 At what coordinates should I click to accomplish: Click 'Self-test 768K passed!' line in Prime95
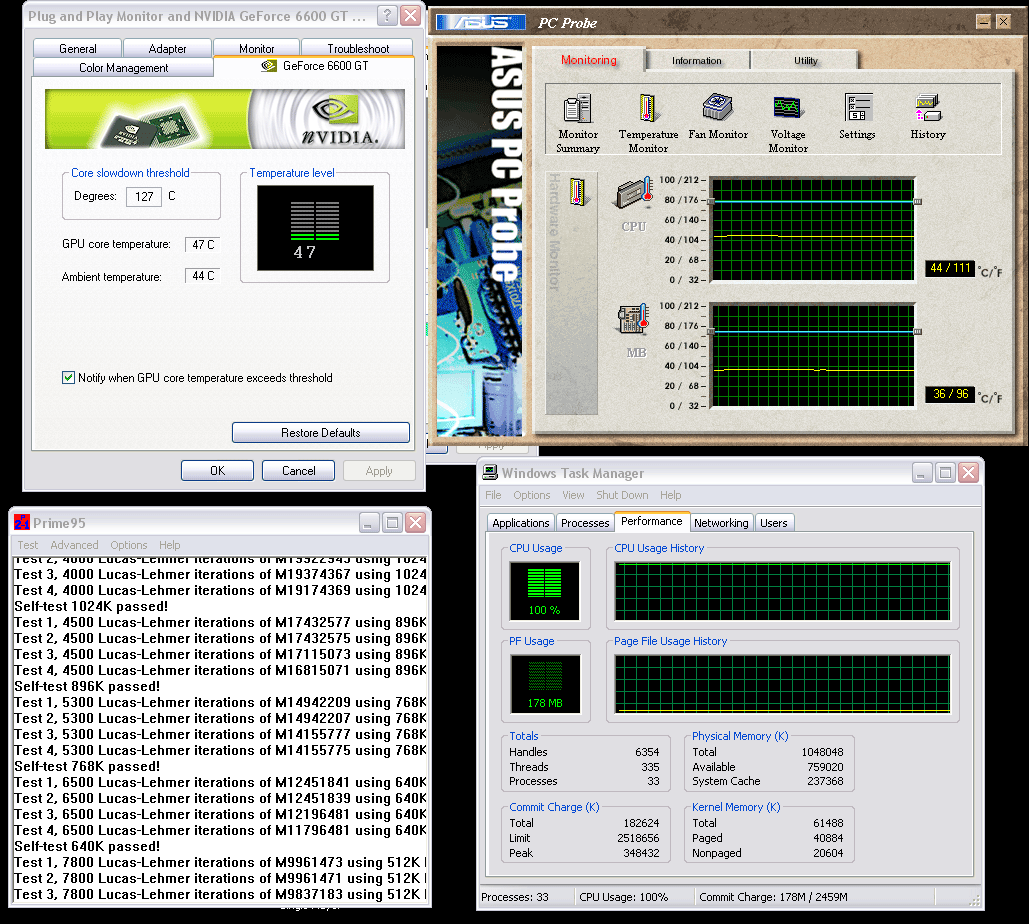(87, 766)
